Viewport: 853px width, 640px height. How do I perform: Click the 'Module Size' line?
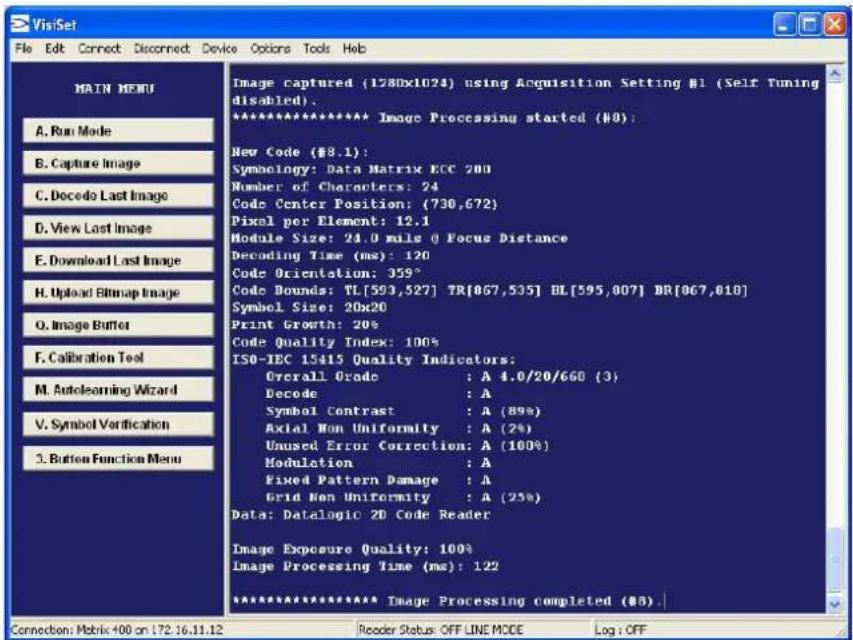(399, 238)
